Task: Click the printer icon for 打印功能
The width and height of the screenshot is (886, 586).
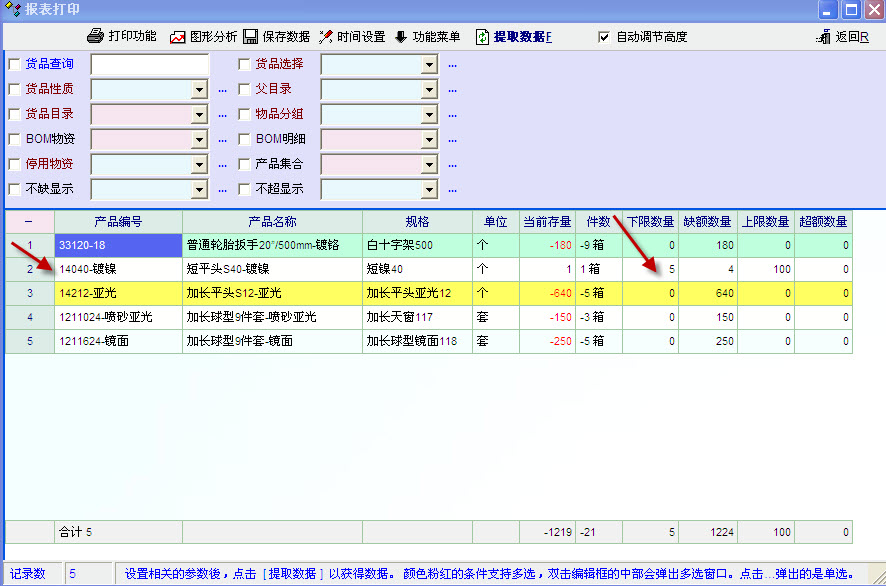Action: tap(95, 37)
